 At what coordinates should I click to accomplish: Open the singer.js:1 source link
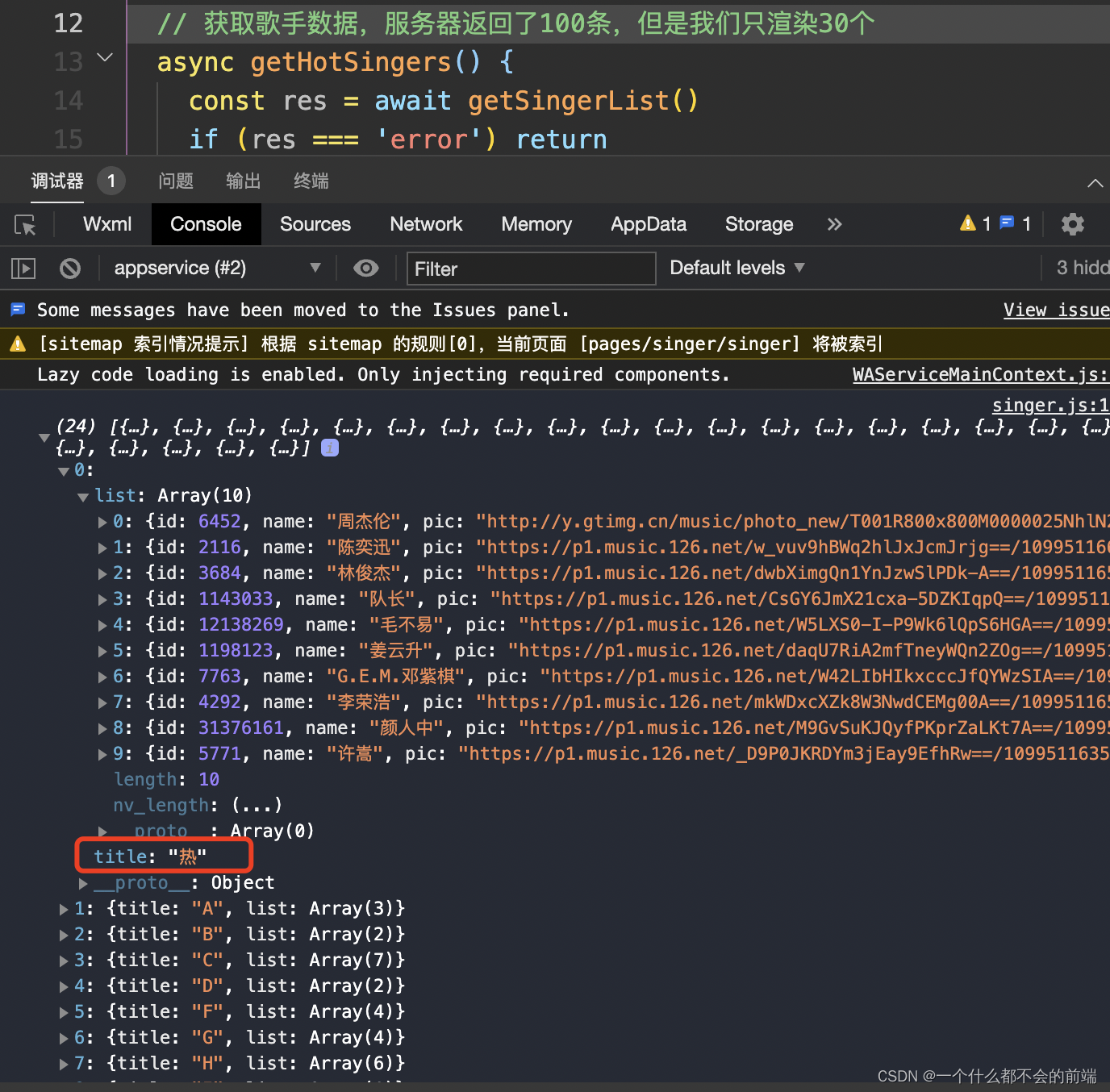tap(1051, 406)
